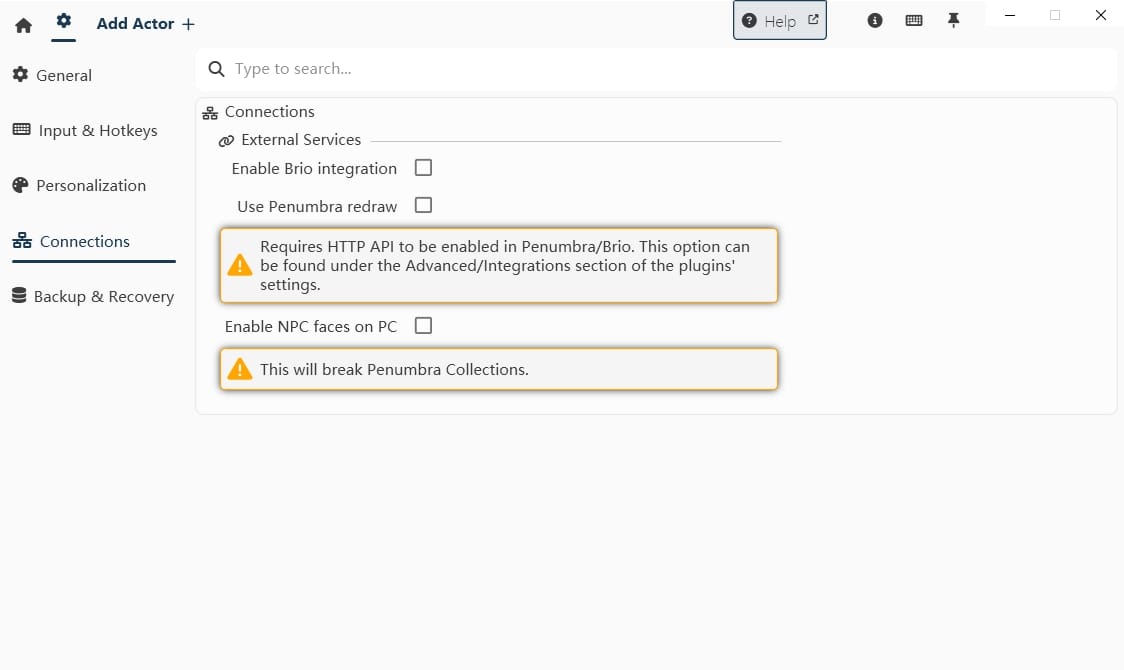This screenshot has width=1124, height=670.
Task: Toggle the Use Penumbra redraw checkbox
Action: click(x=423, y=205)
